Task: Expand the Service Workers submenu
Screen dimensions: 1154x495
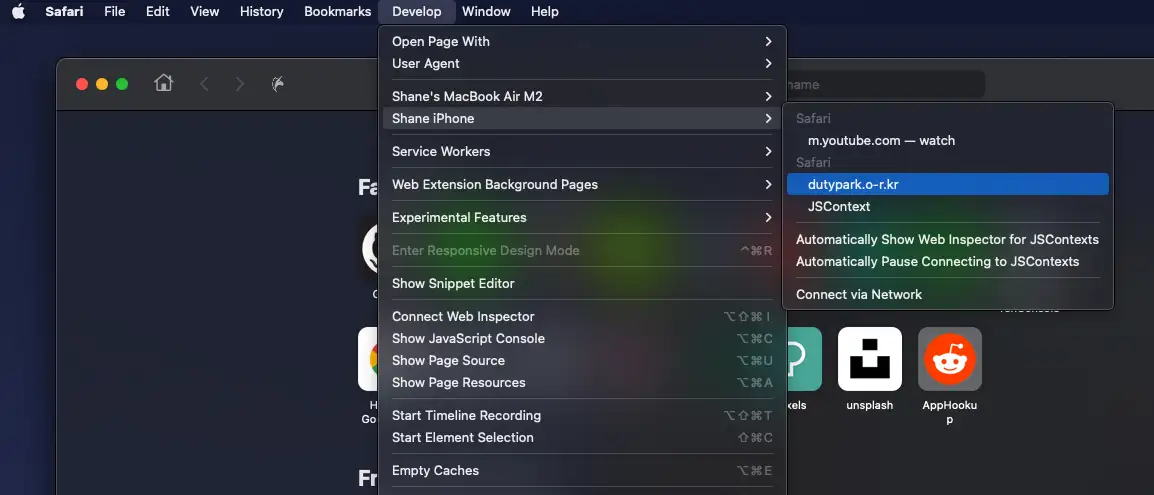Action: click(581, 152)
